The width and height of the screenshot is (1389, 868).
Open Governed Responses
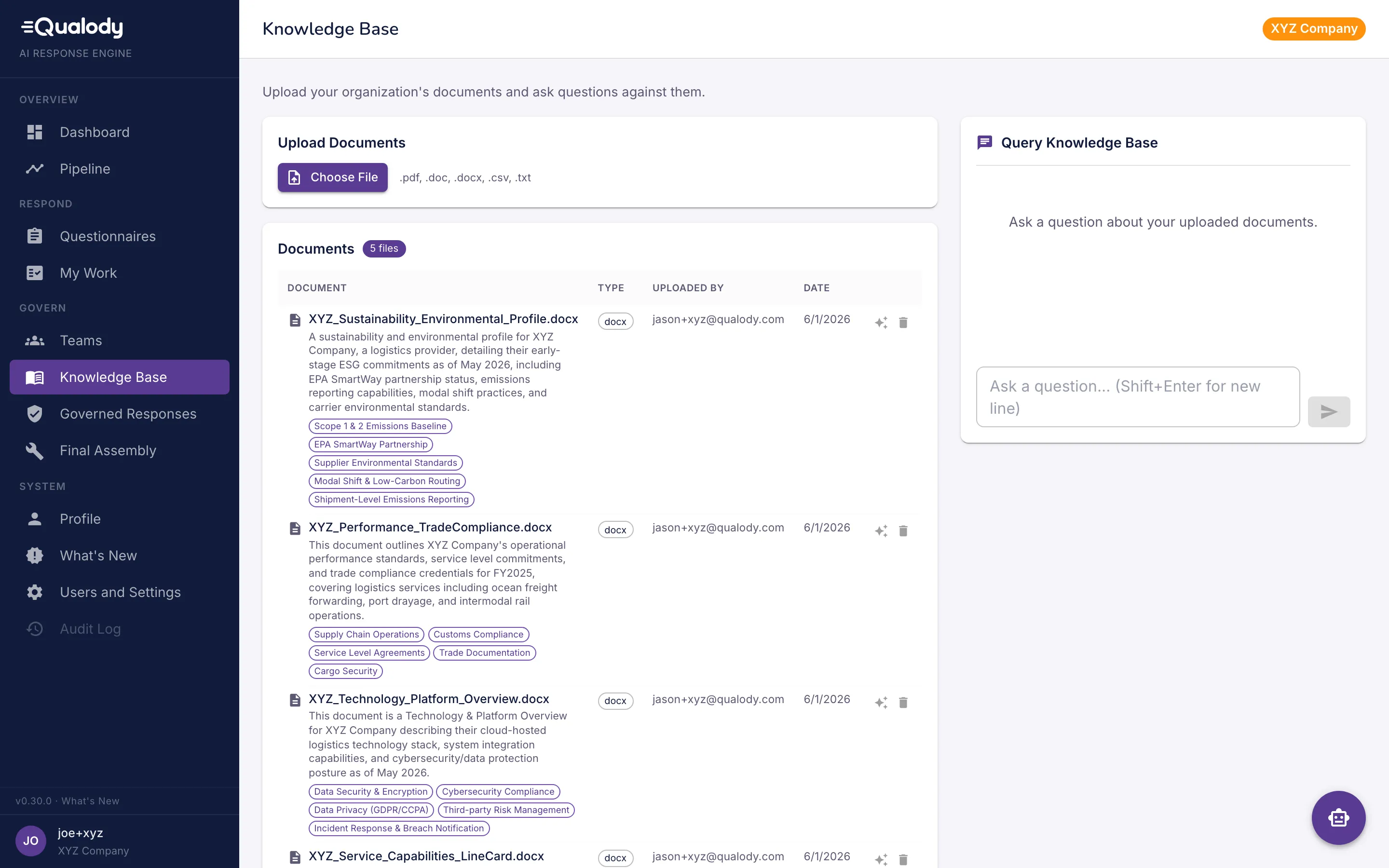[120, 414]
